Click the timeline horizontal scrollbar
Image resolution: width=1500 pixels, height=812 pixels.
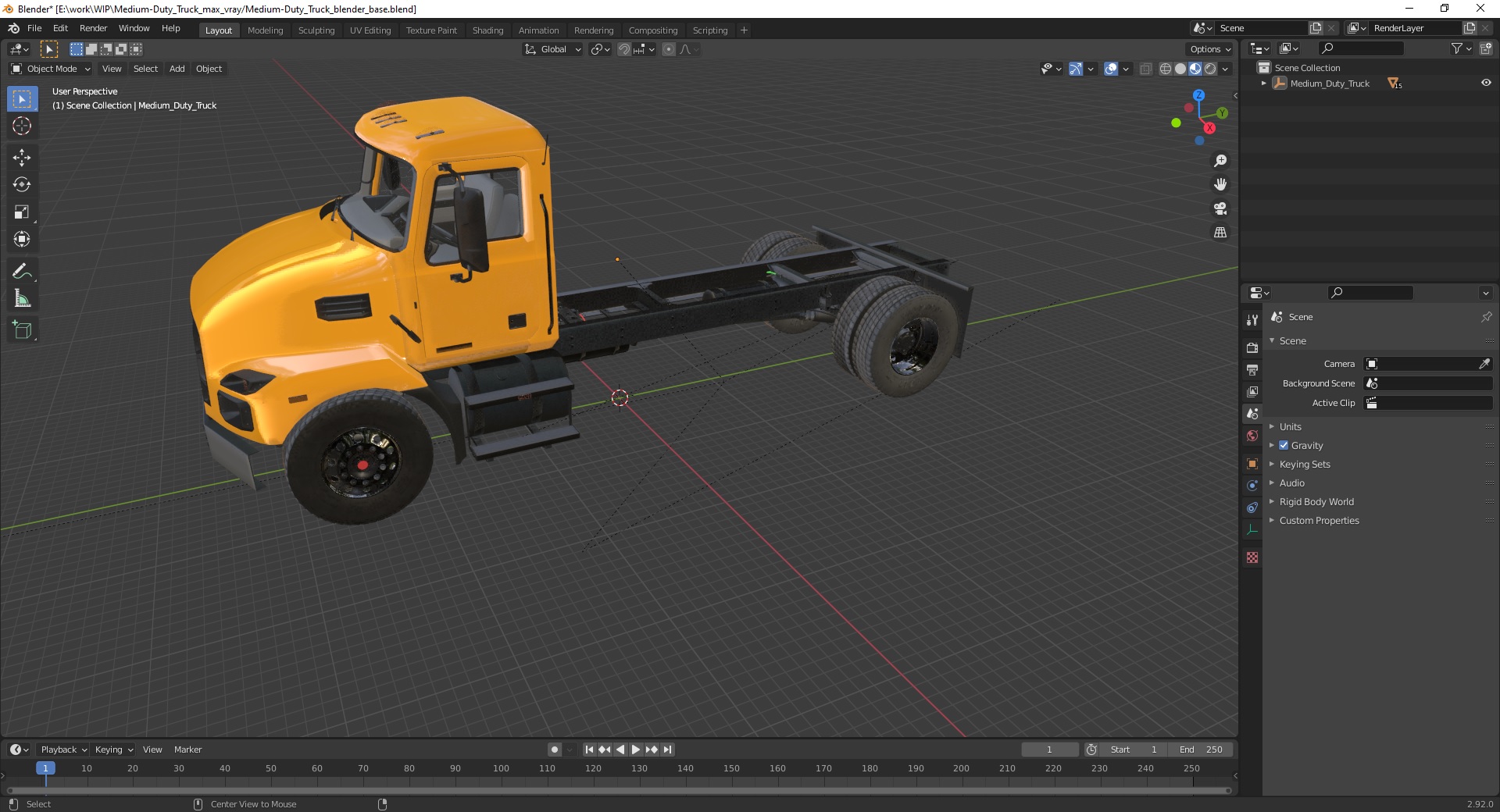click(x=617, y=790)
